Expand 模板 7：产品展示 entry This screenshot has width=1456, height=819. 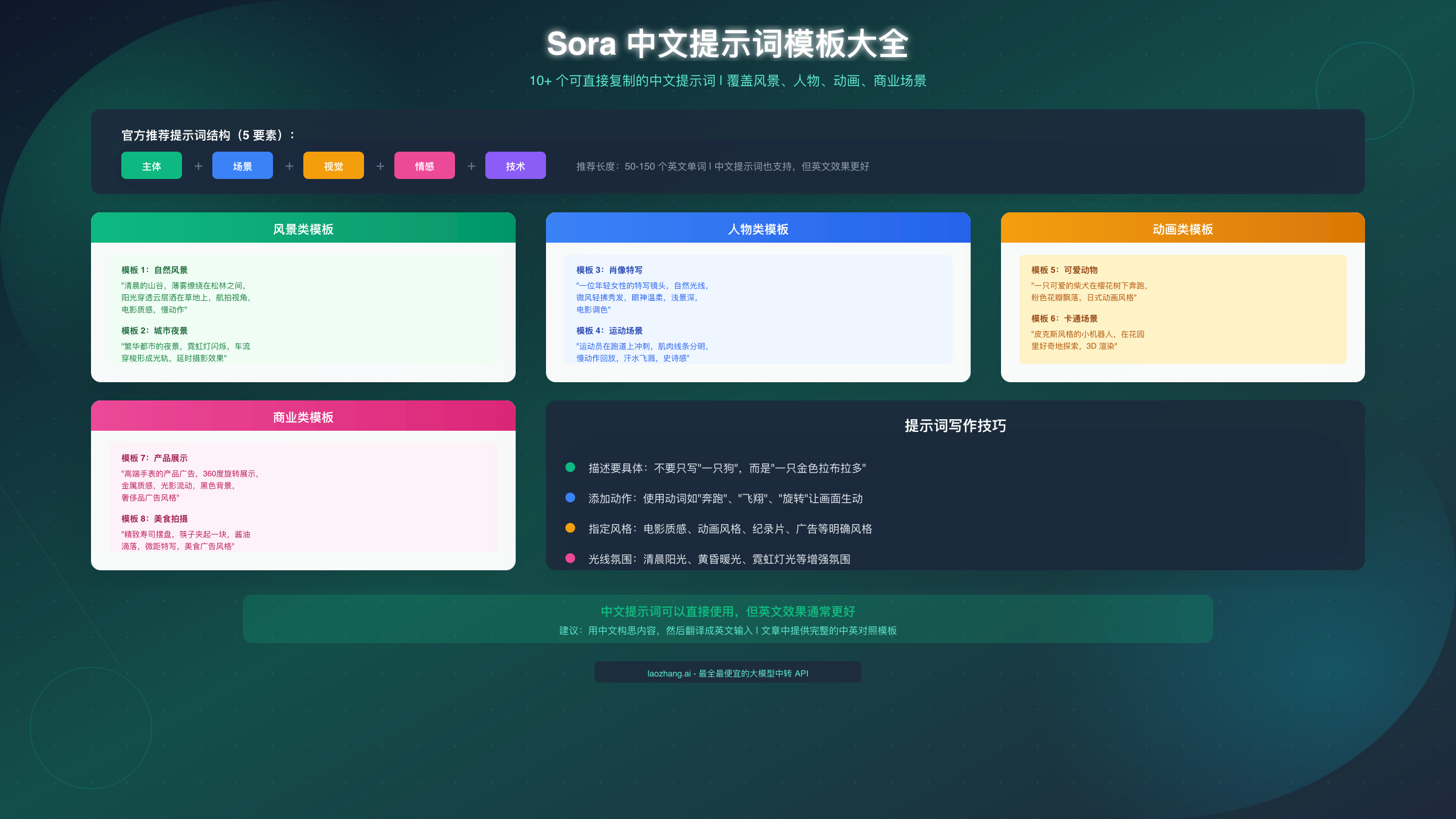[x=153, y=458]
